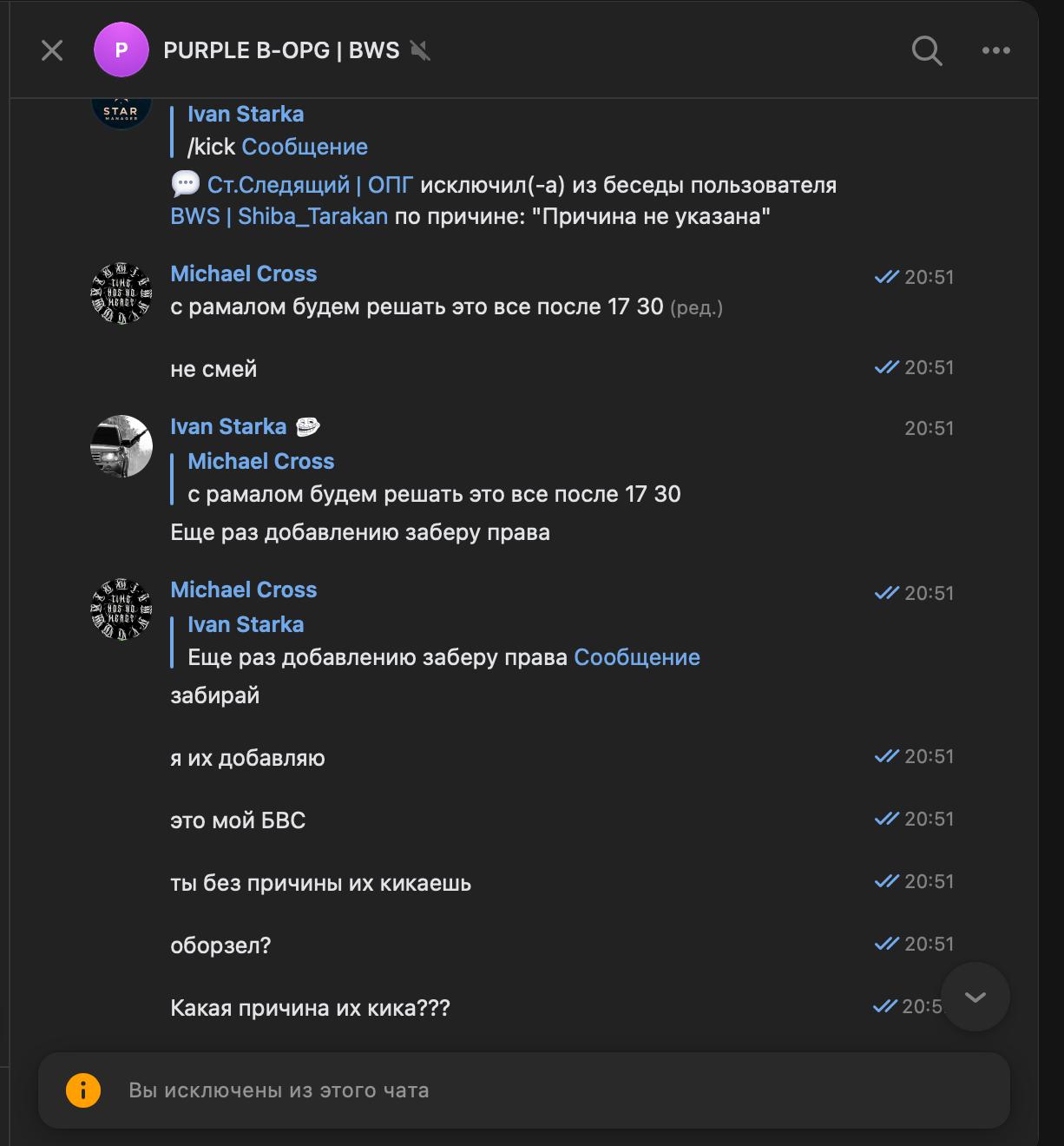Click the PURPLE B-OPG | BWS chat title
Viewport: 1064px width, 1146px height.
[281, 50]
